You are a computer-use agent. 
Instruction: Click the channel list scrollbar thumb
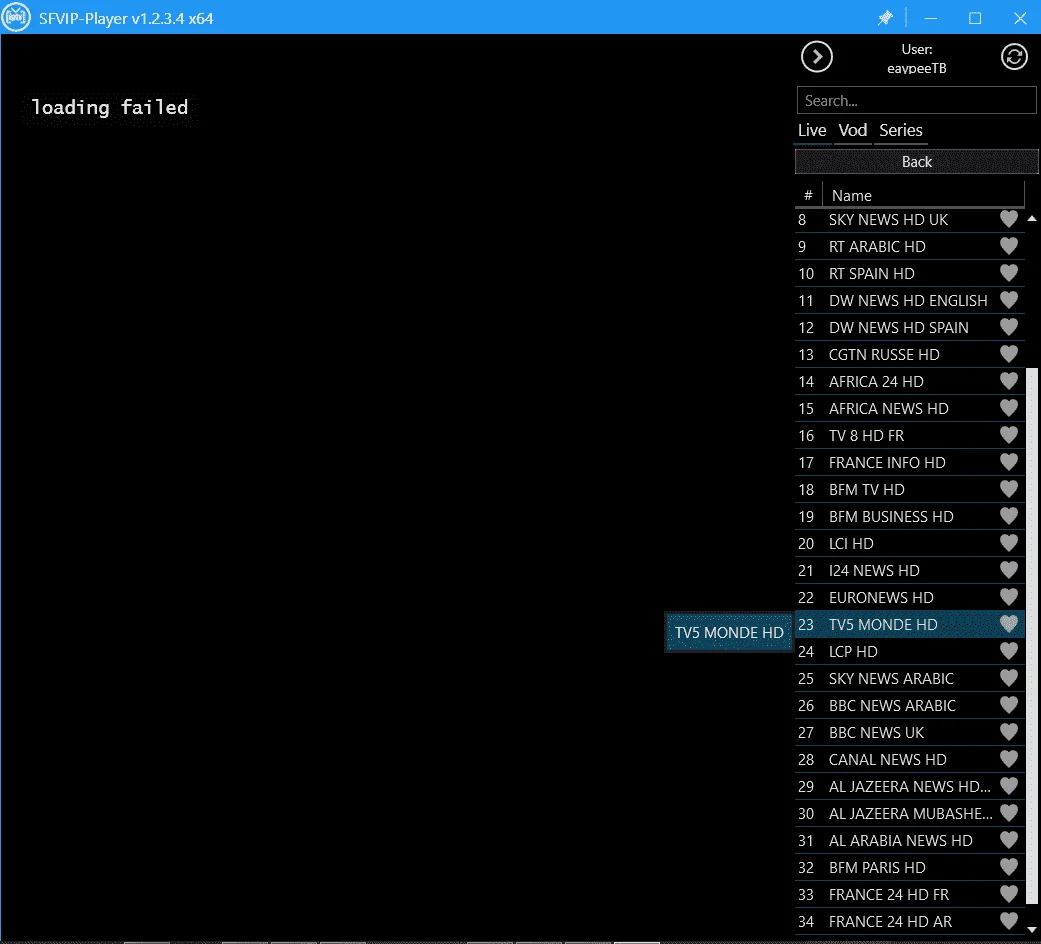[1032, 636]
